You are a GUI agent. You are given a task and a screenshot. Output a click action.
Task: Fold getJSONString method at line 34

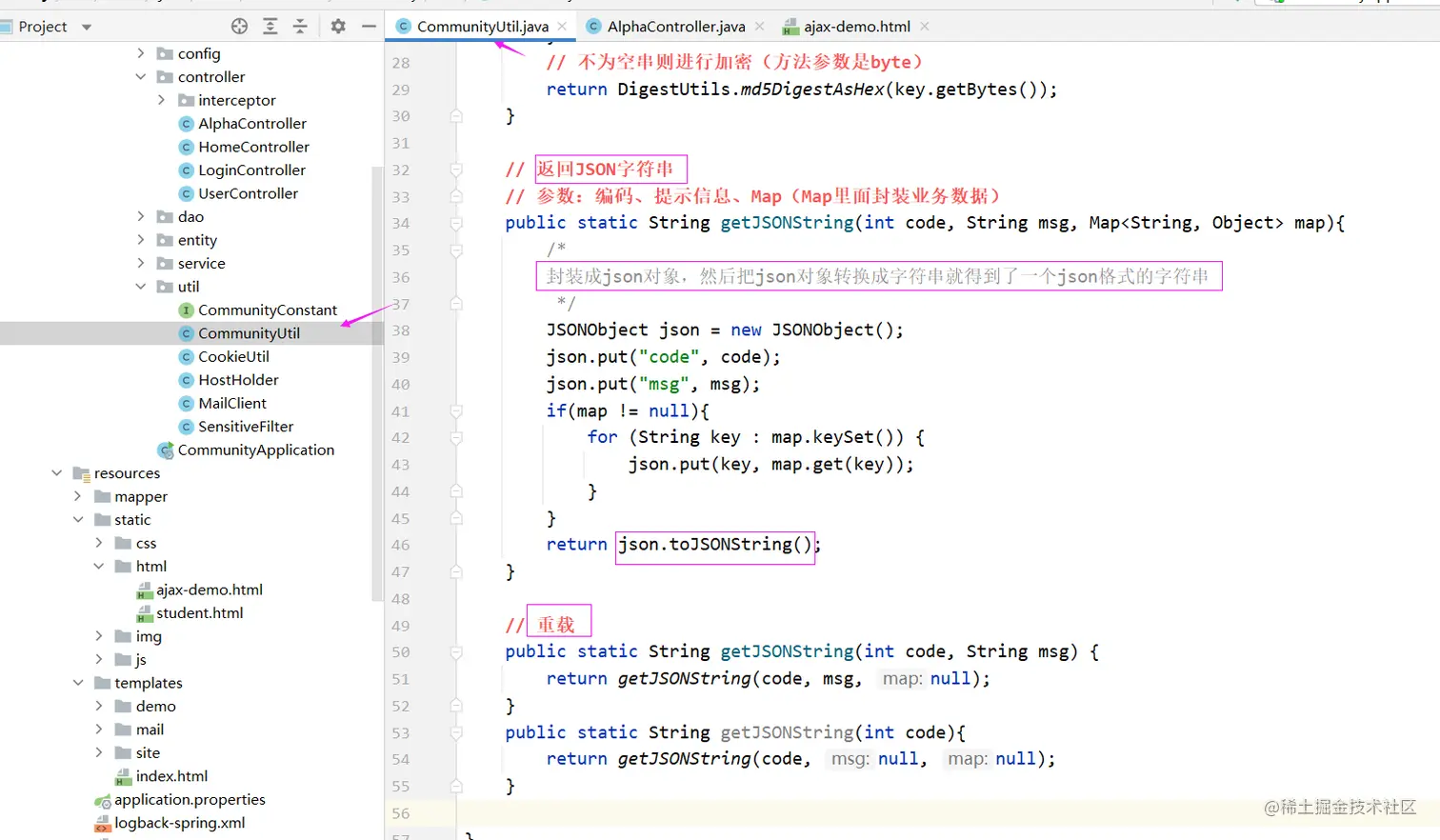click(456, 223)
